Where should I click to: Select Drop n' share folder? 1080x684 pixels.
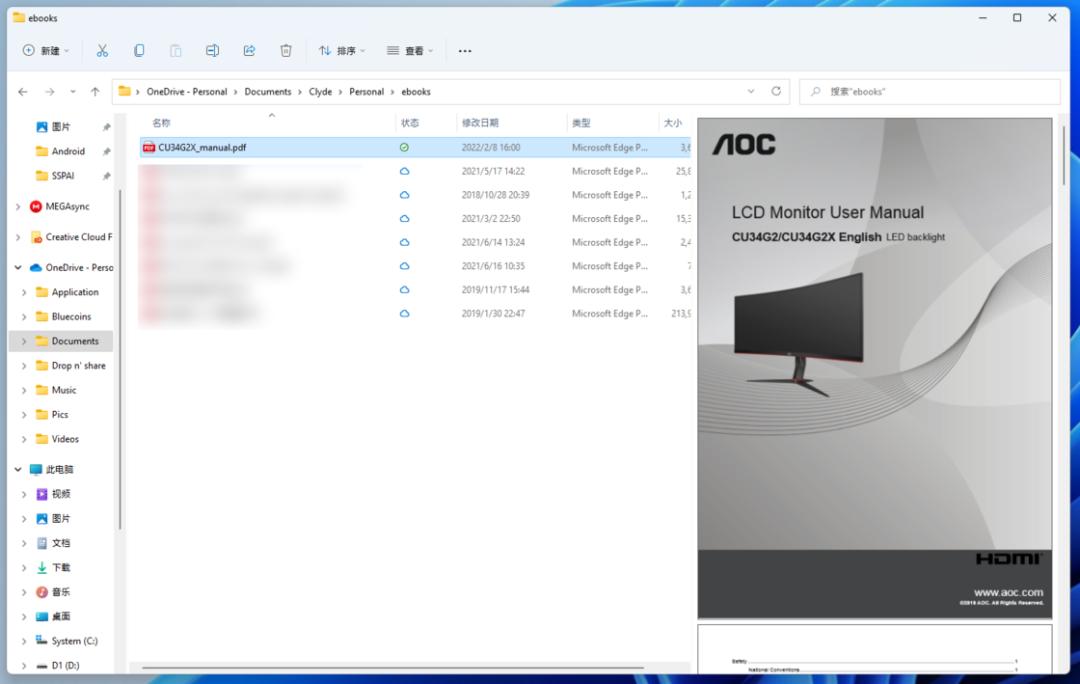pos(78,366)
